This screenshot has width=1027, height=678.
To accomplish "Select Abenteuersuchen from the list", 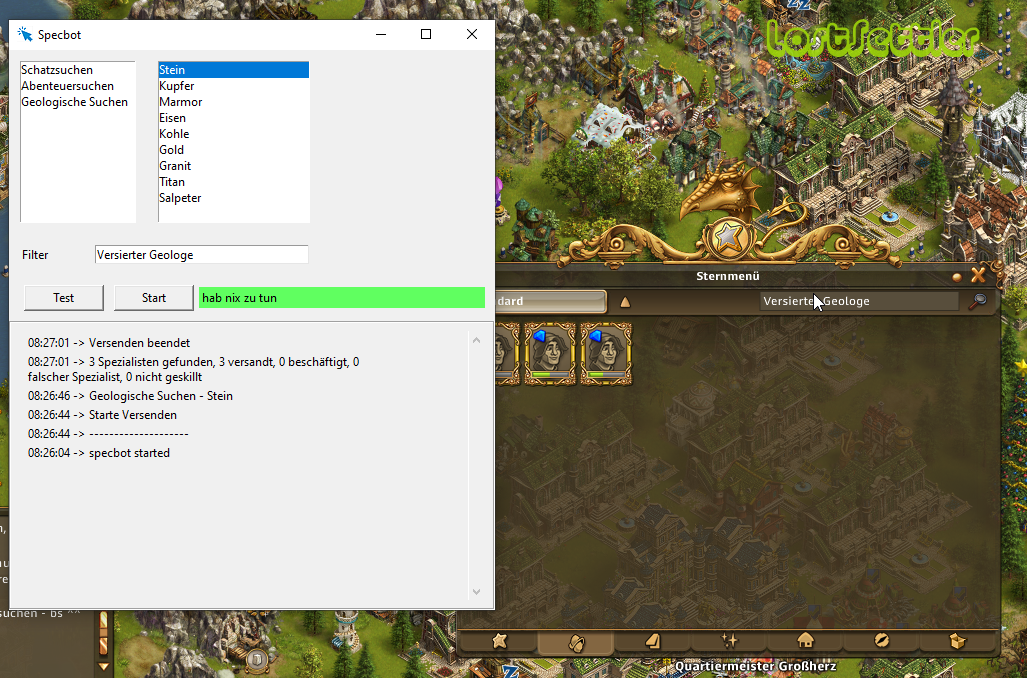I will point(67,86).
